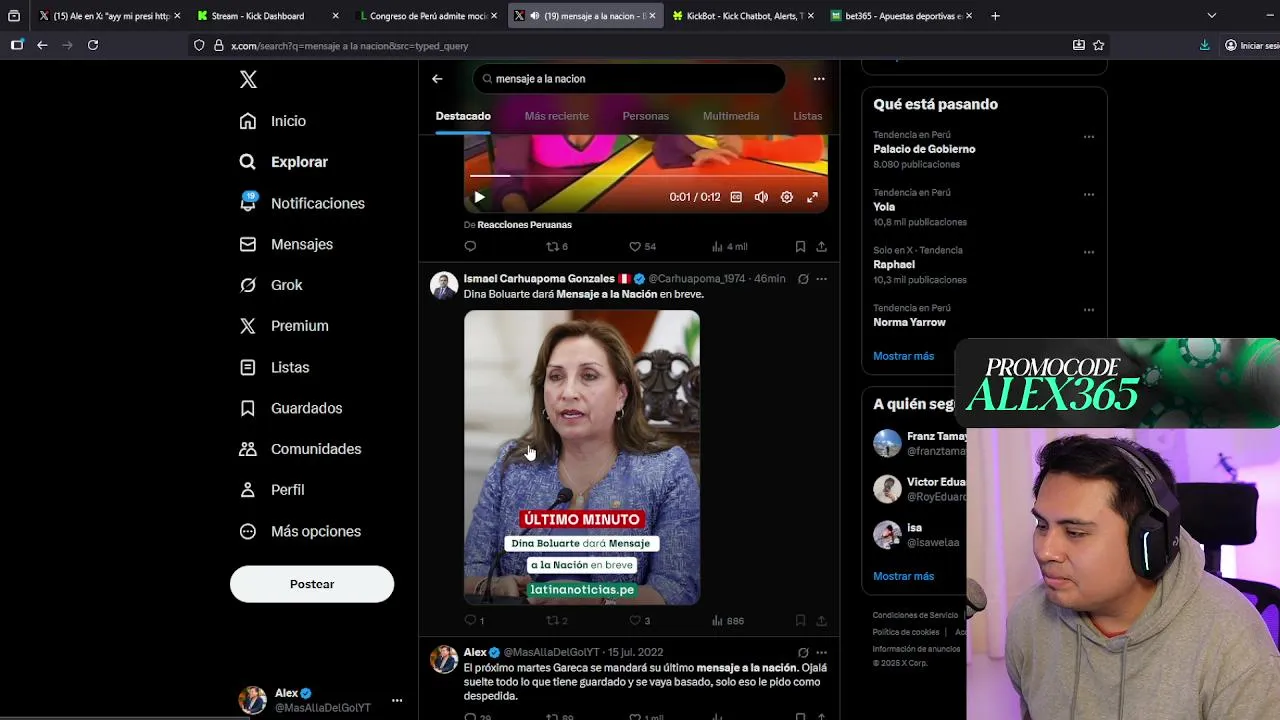
Task: Open the Dina Boluarte ÚLTIMO MINUTO image
Action: pos(582,457)
